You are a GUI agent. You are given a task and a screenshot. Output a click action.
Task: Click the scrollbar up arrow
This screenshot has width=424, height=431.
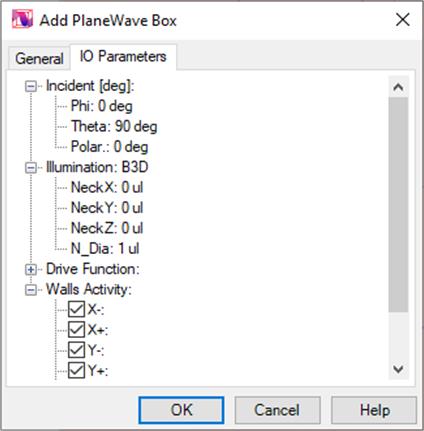pyautogui.click(x=398, y=87)
